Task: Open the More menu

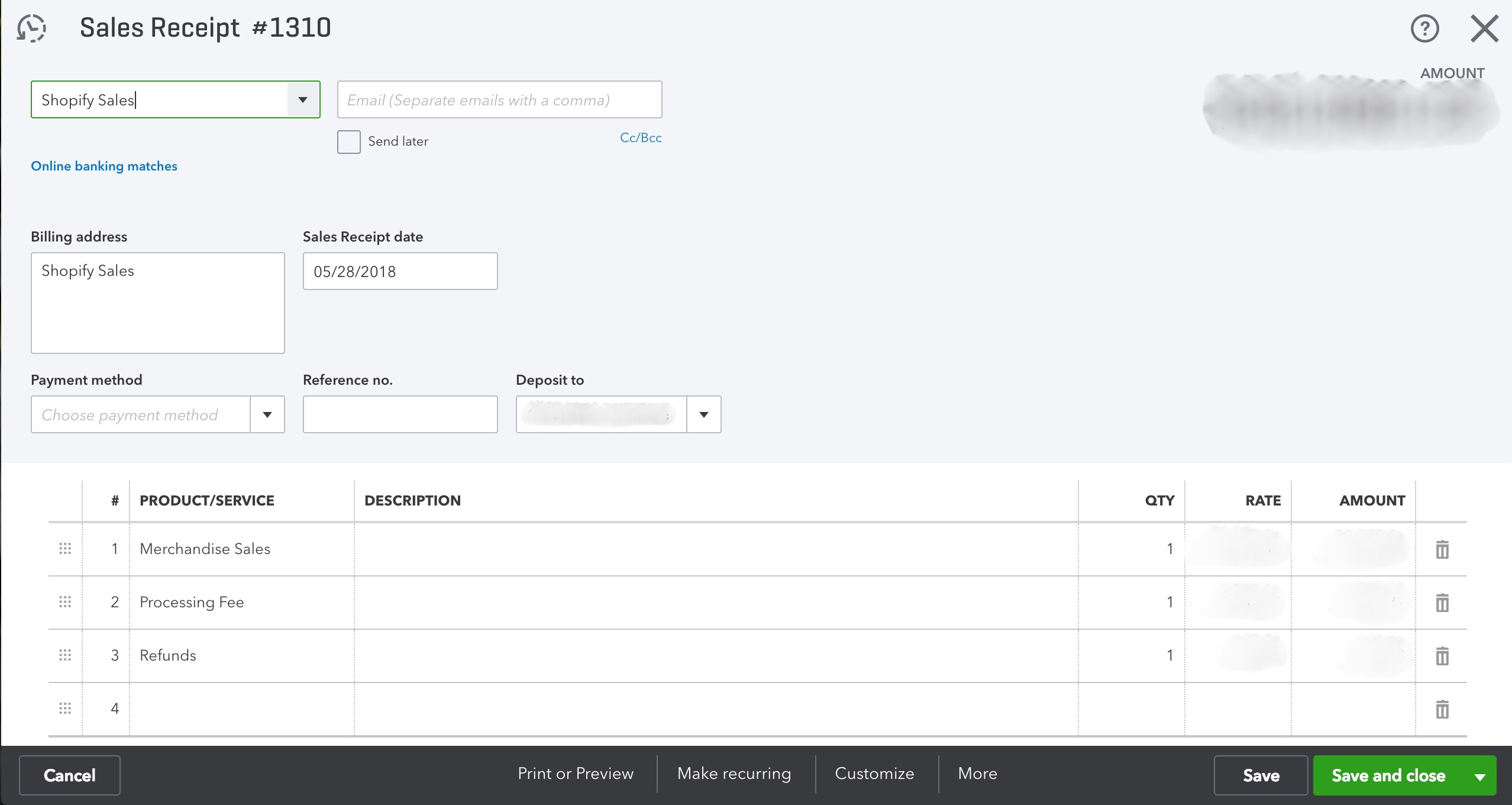Action: [x=977, y=774]
